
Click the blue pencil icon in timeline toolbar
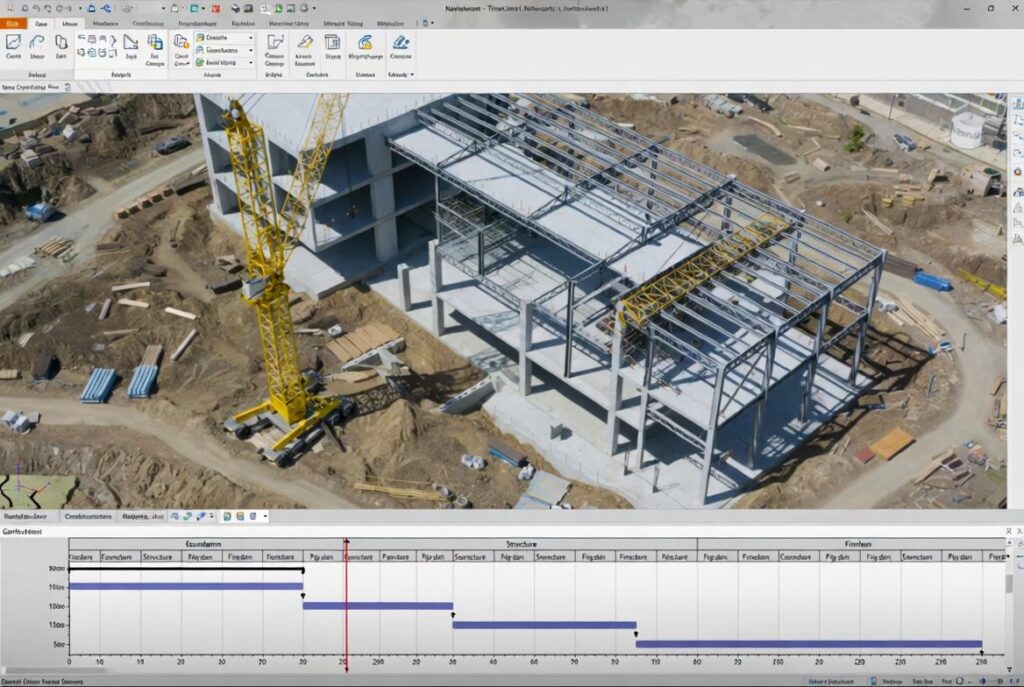coord(201,516)
